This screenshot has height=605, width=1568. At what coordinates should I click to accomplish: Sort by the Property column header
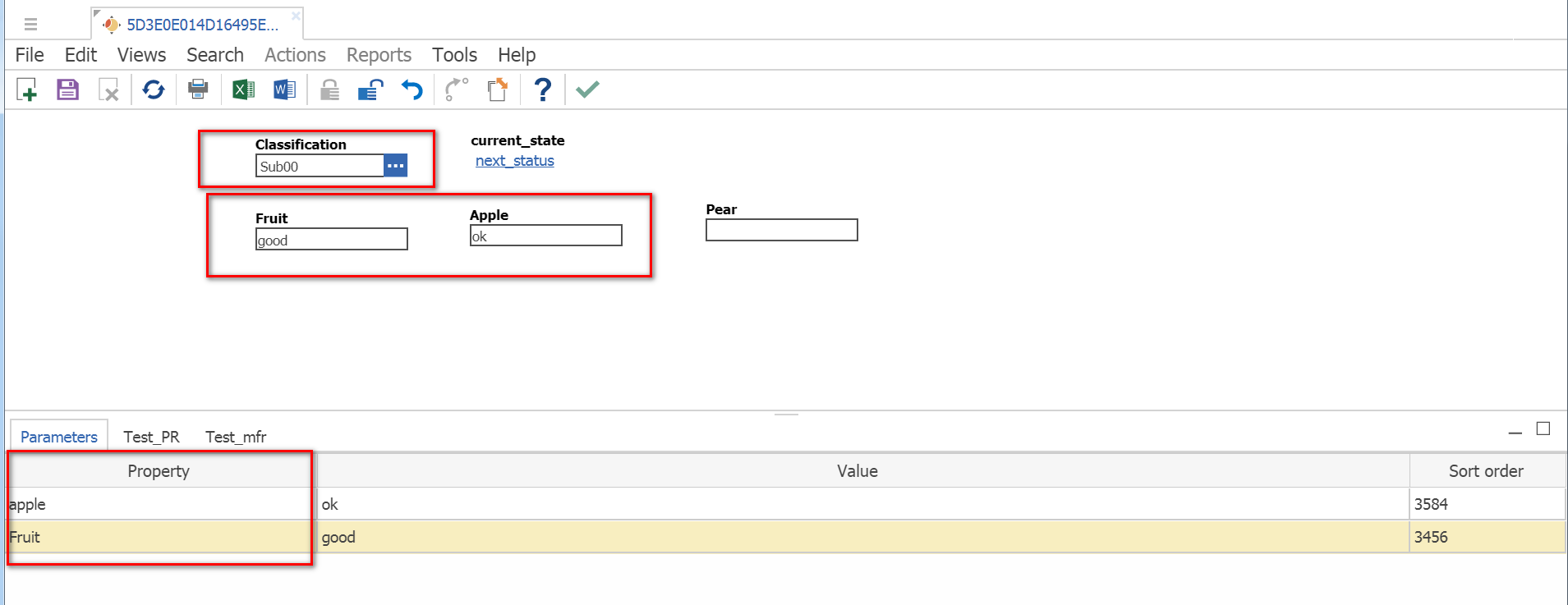click(159, 471)
